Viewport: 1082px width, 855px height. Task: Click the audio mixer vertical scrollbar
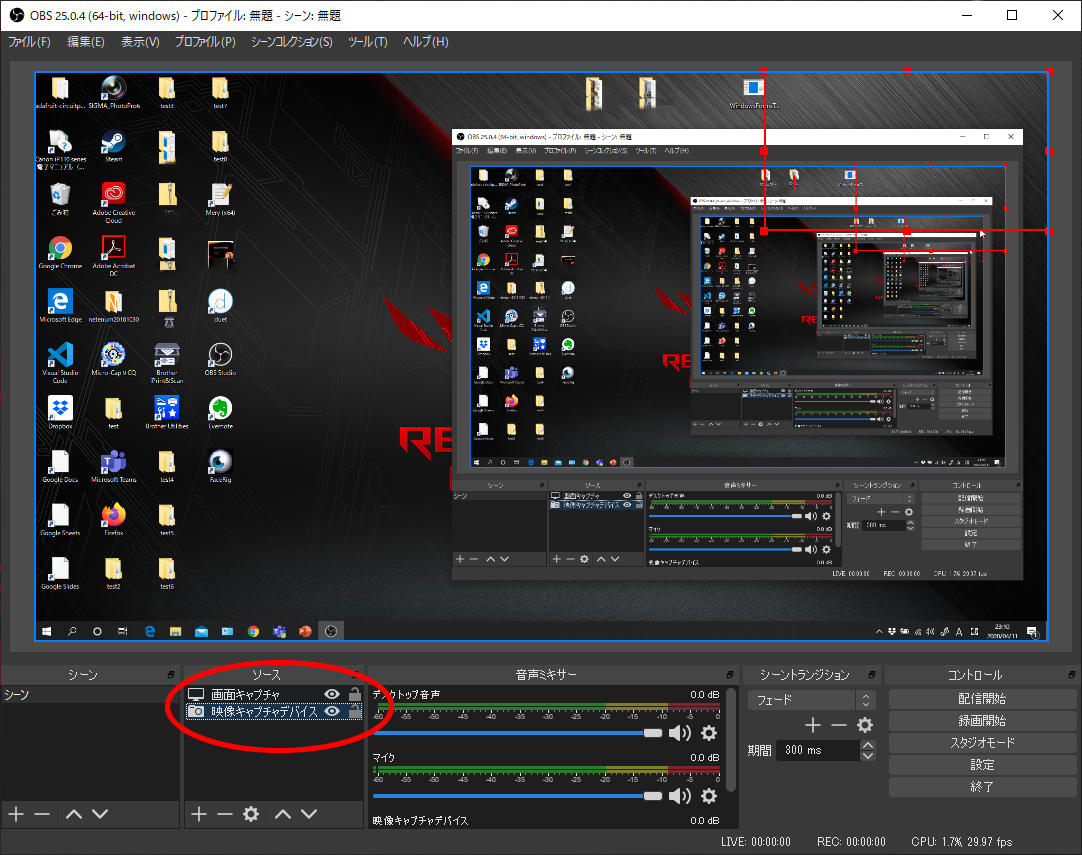[x=731, y=738]
